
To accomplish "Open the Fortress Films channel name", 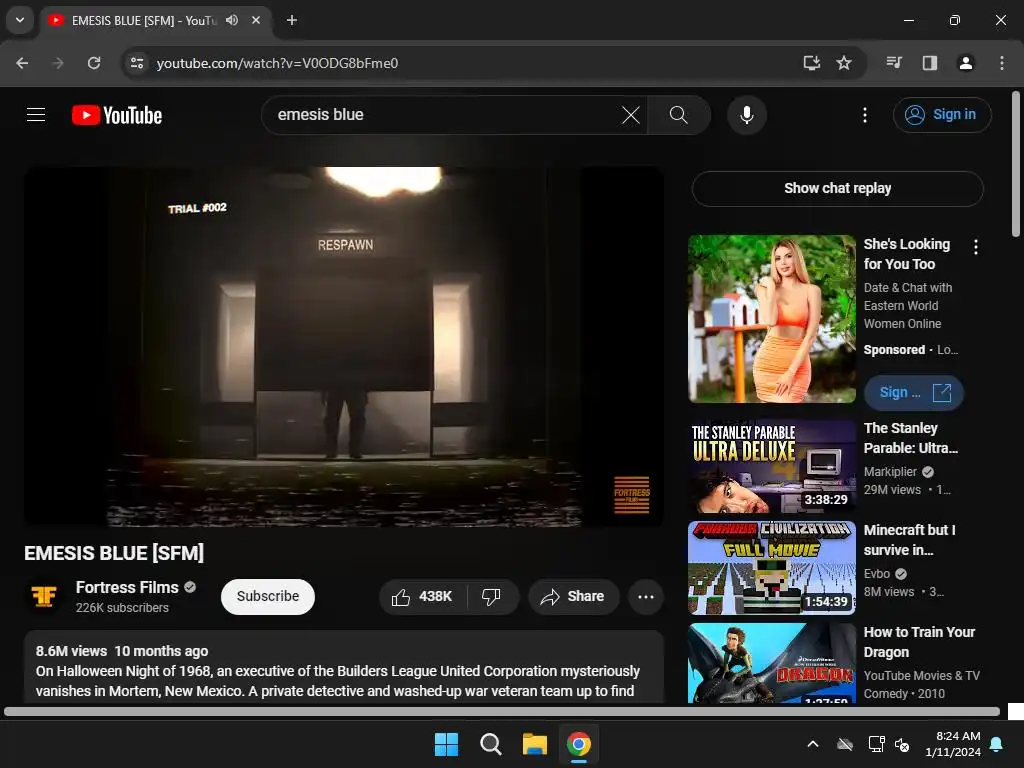I will [x=127, y=587].
